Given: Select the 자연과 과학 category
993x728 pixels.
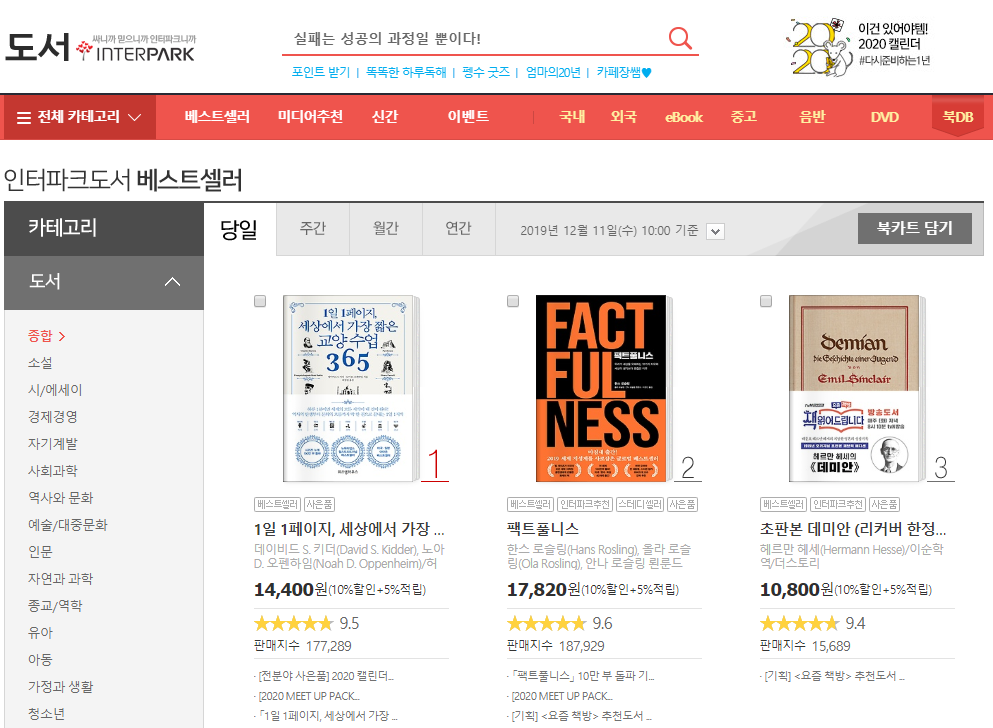Looking at the screenshot, I should [60, 579].
